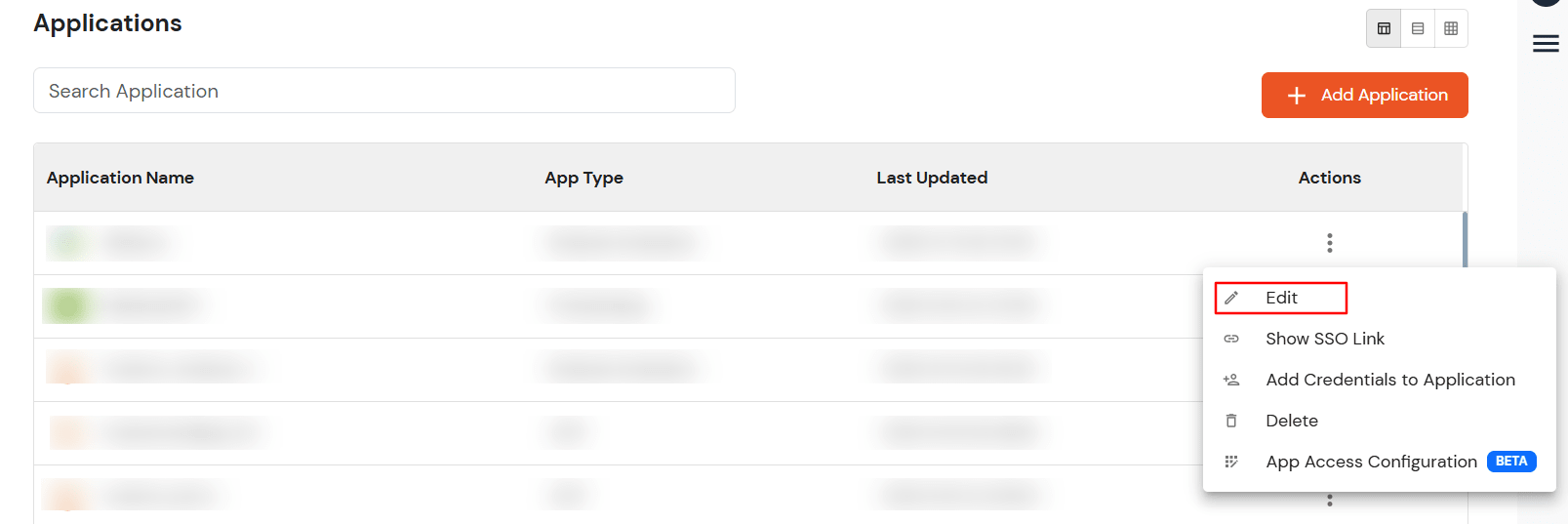
Task: Switch to the grid view icon
Action: 1451,28
